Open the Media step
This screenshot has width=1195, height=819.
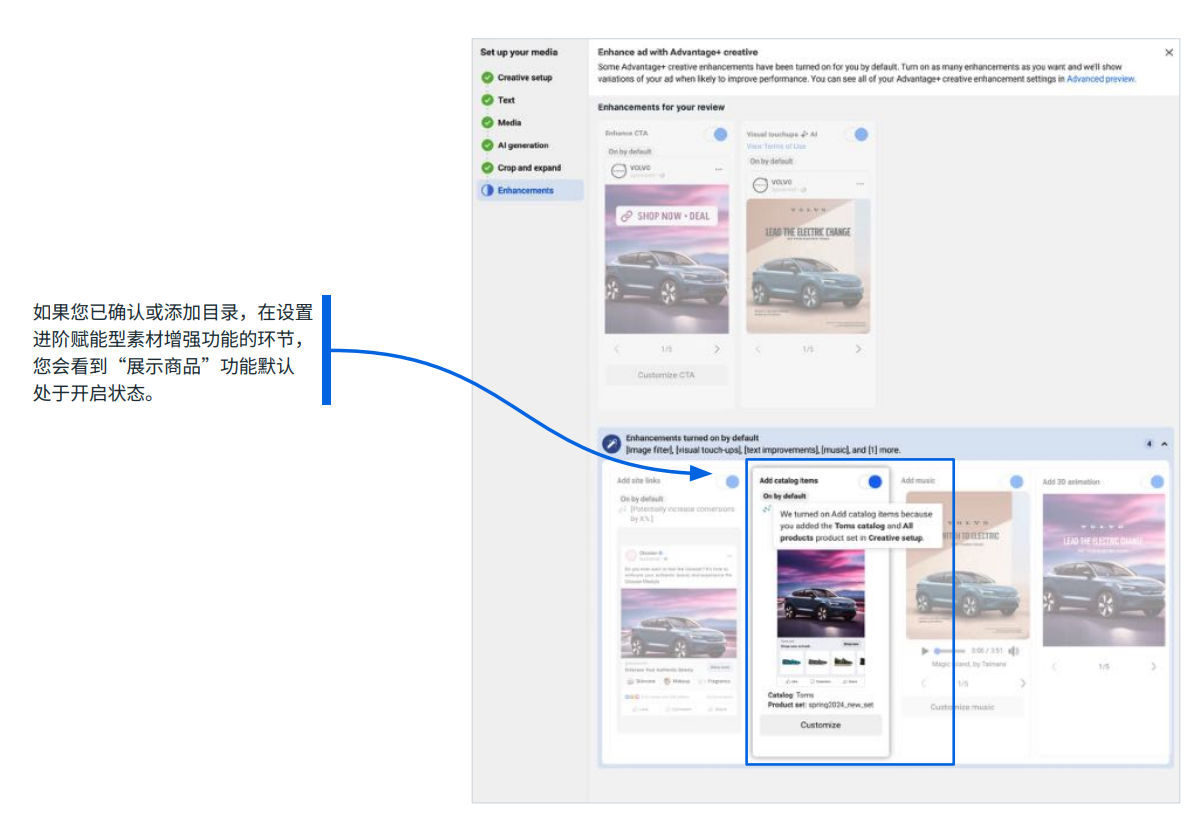509,123
